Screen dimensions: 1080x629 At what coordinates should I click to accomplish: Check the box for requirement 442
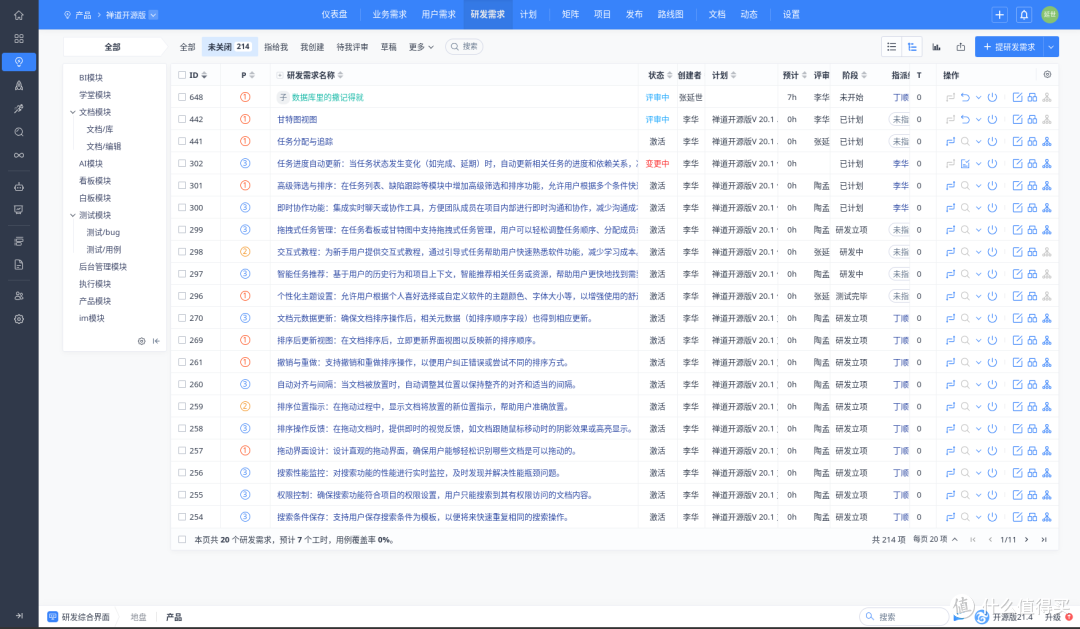[182, 119]
